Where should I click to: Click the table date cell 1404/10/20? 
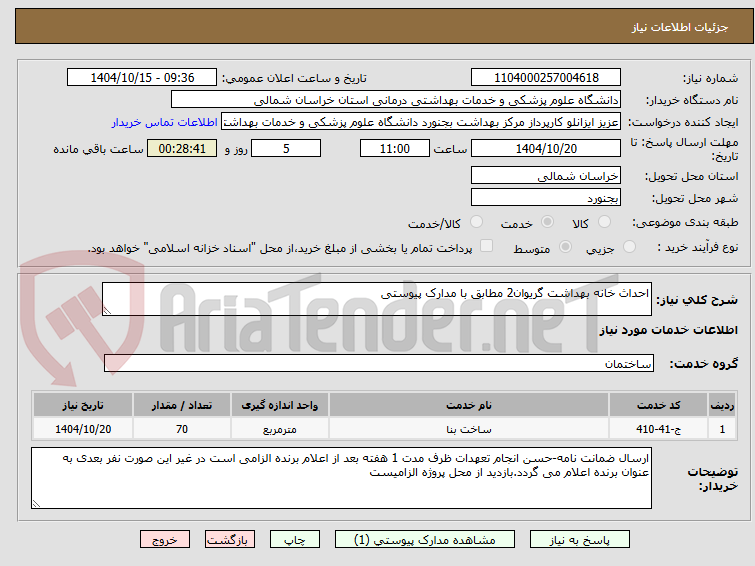(x=83, y=429)
